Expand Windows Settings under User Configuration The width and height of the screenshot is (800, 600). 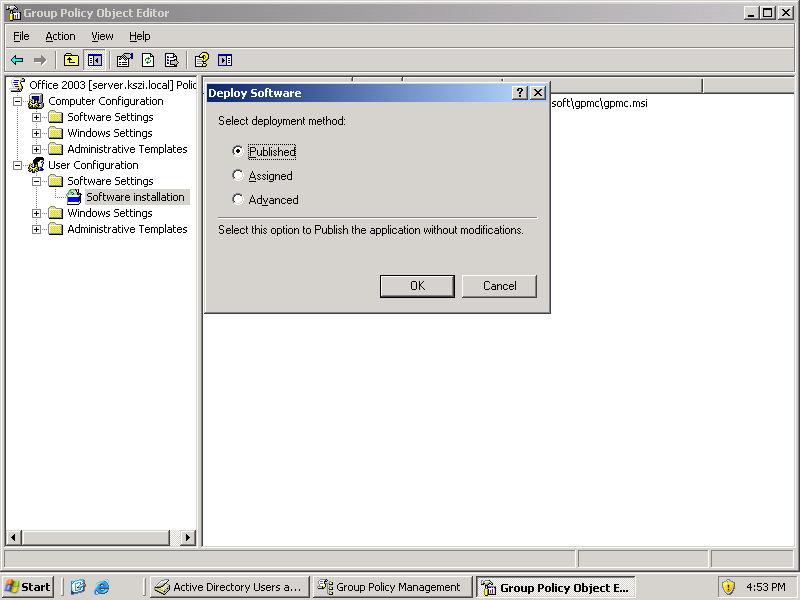tap(36, 213)
